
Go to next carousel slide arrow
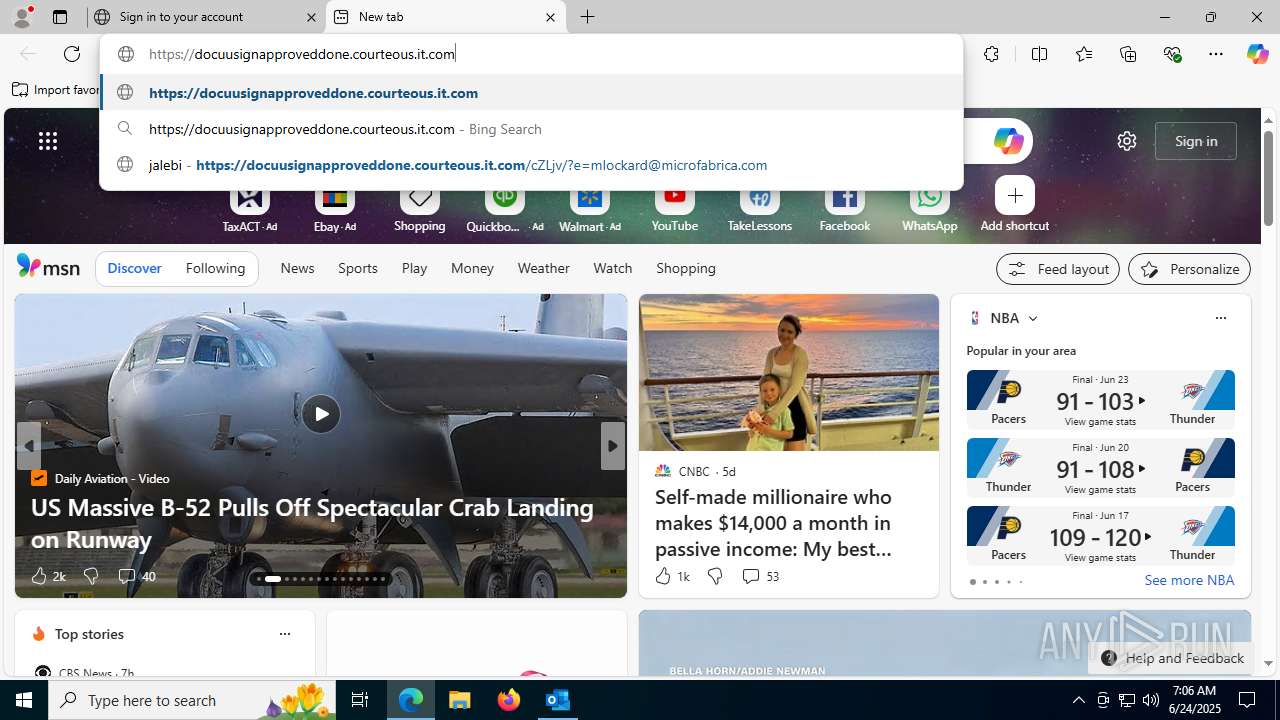tap(612, 446)
